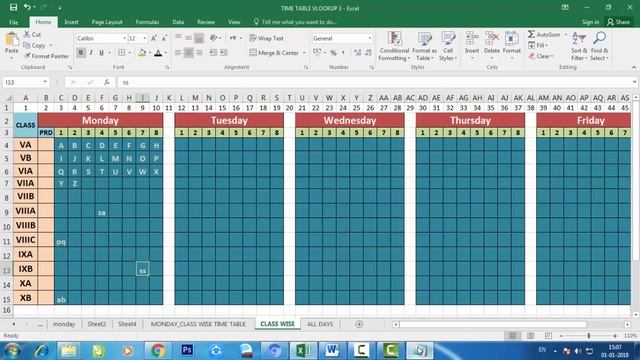
Task: Add a new sheet with plus icon
Action: tap(359, 324)
